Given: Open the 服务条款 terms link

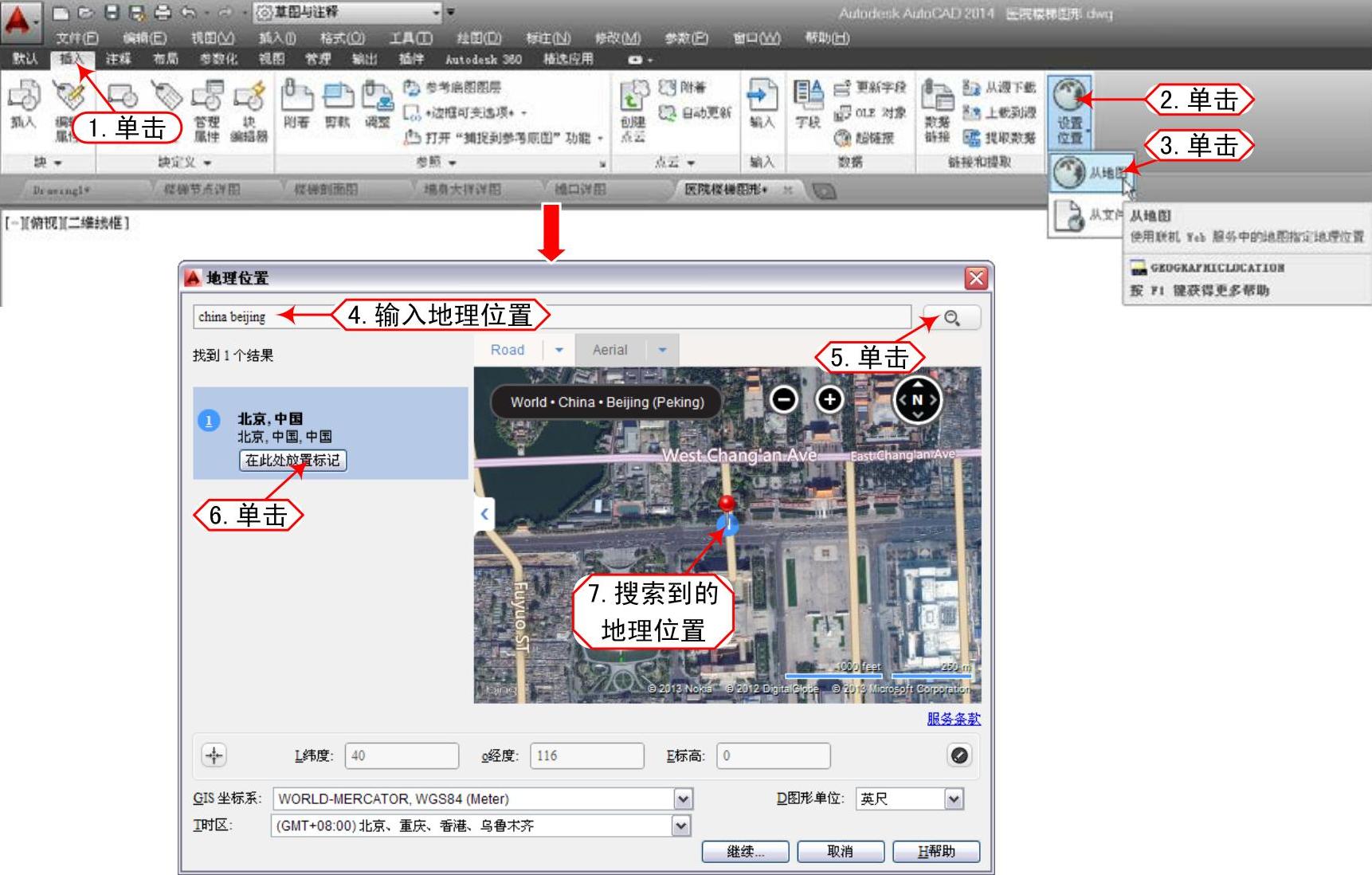Looking at the screenshot, I should click(x=953, y=719).
